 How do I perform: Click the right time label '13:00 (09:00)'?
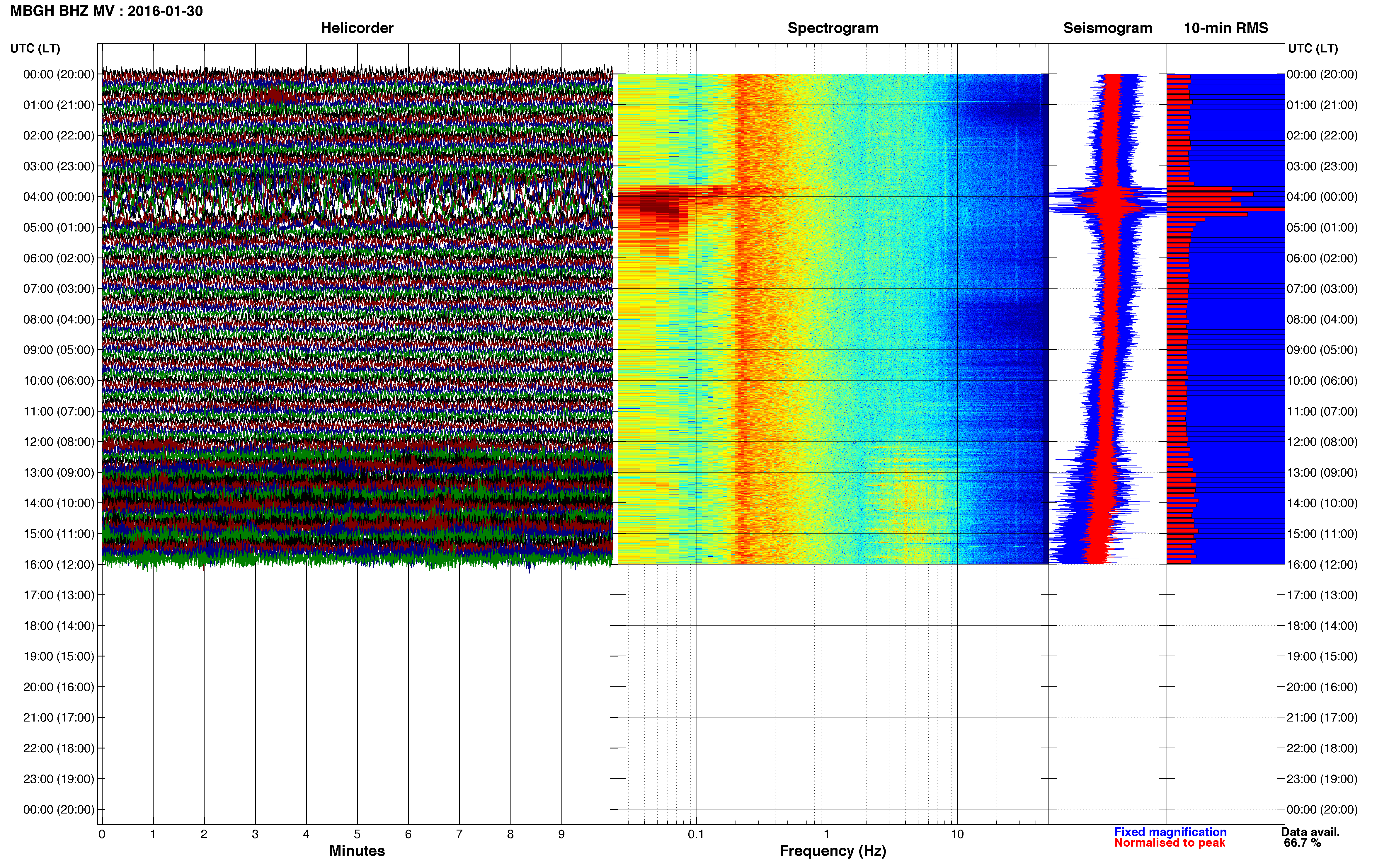(x=1322, y=473)
